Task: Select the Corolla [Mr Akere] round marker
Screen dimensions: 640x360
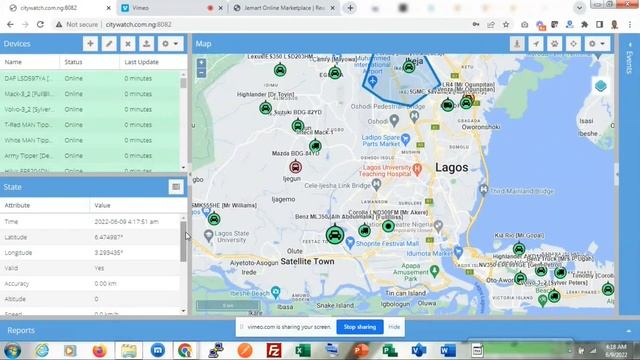Action: tap(388, 226)
